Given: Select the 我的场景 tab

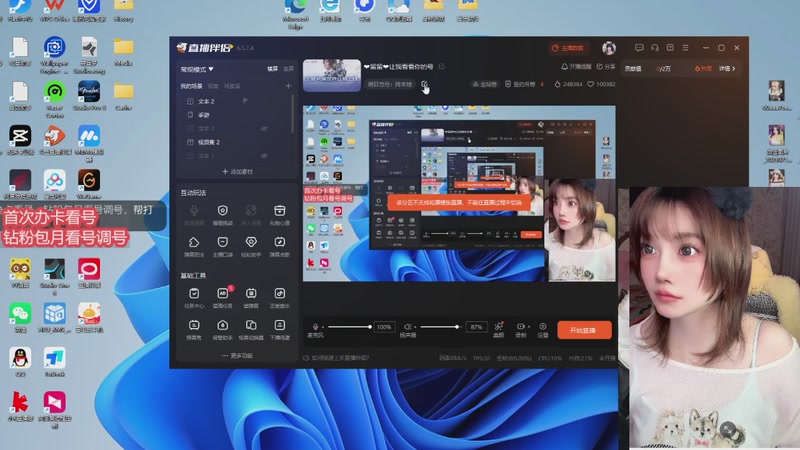Looking at the screenshot, I should (191, 86).
